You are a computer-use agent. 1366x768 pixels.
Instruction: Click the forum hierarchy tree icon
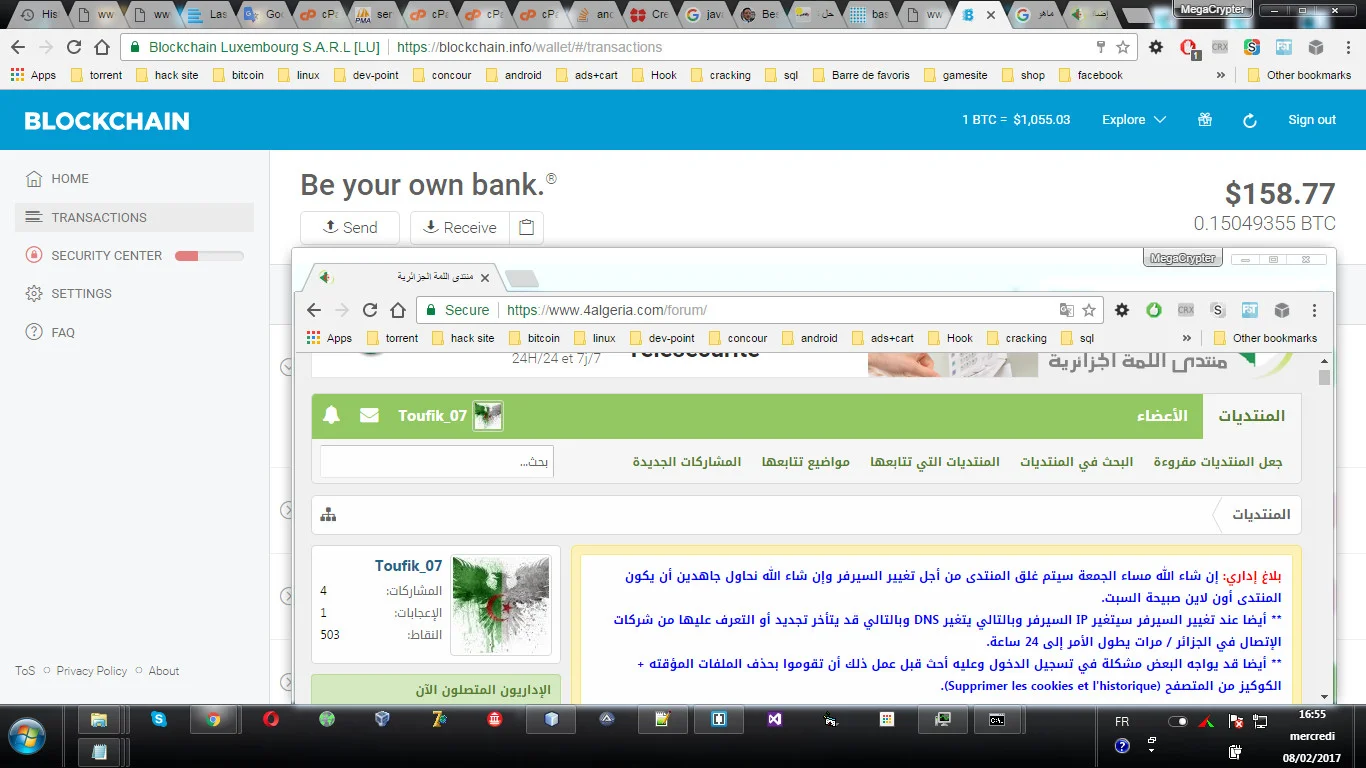point(328,515)
